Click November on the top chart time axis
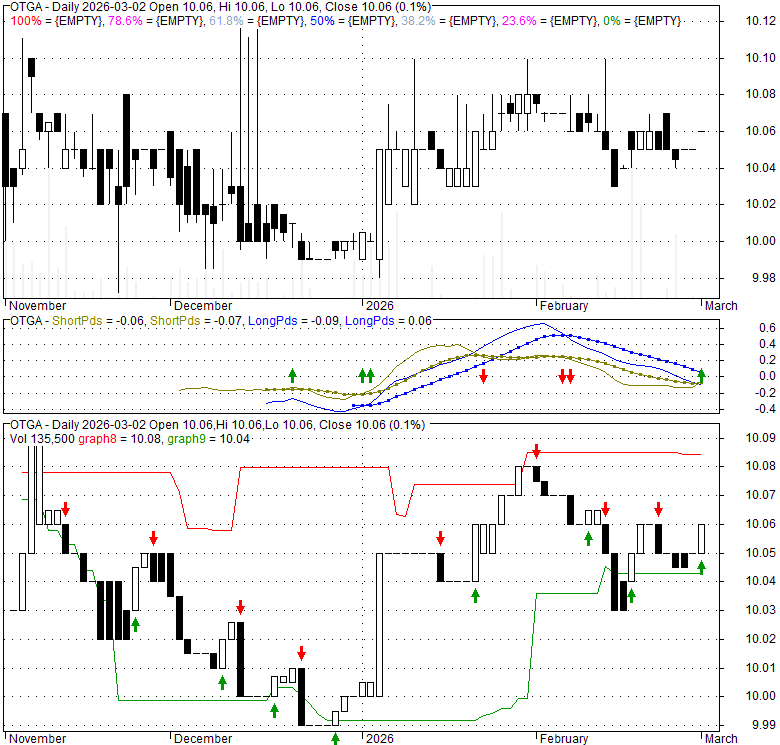Image resolution: width=780 pixels, height=745 pixels. [37, 305]
